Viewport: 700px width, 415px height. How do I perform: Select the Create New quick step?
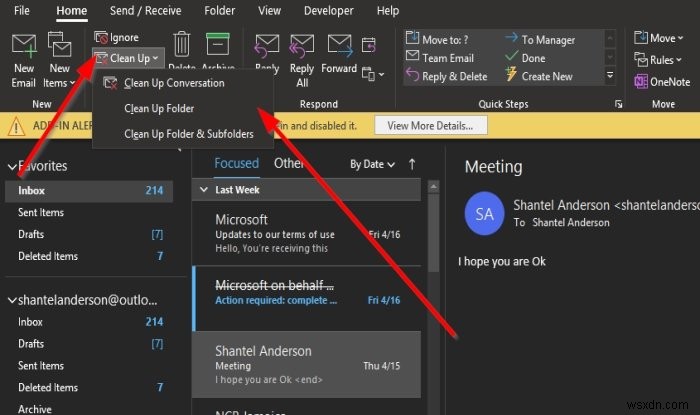coord(539,76)
